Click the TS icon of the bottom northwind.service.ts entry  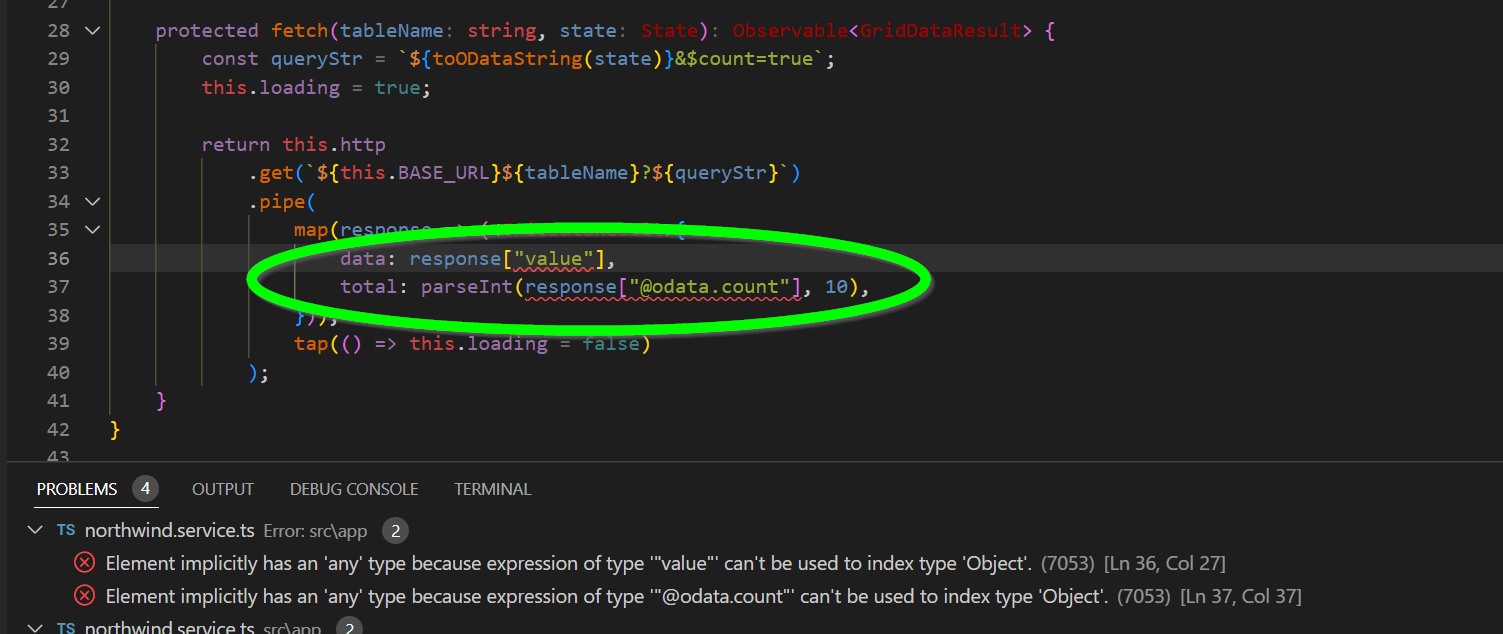click(x=66, y=628)
